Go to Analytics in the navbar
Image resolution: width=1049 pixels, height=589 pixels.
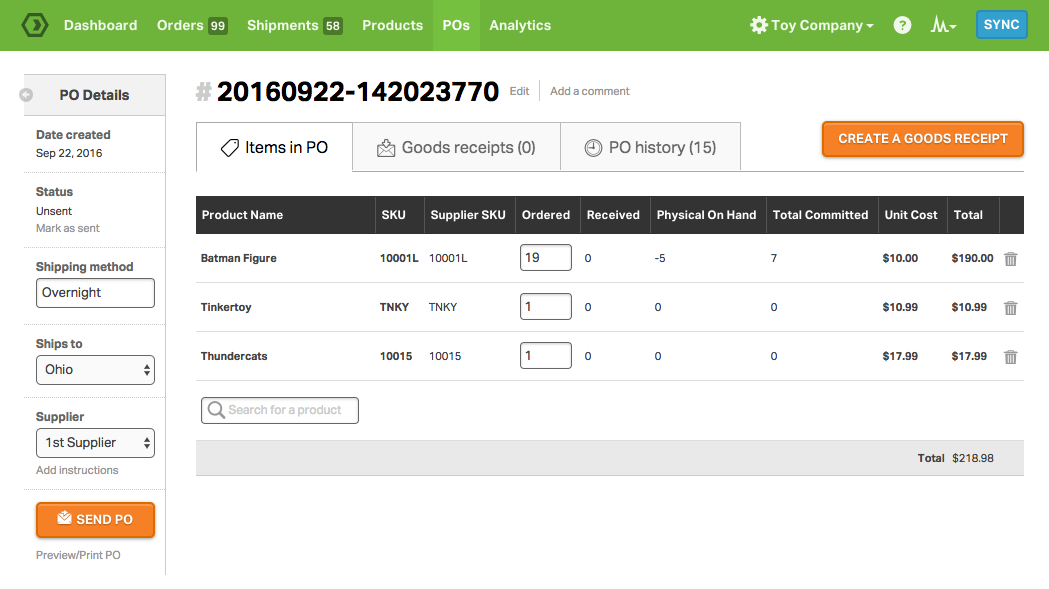[x=520, y=25]
